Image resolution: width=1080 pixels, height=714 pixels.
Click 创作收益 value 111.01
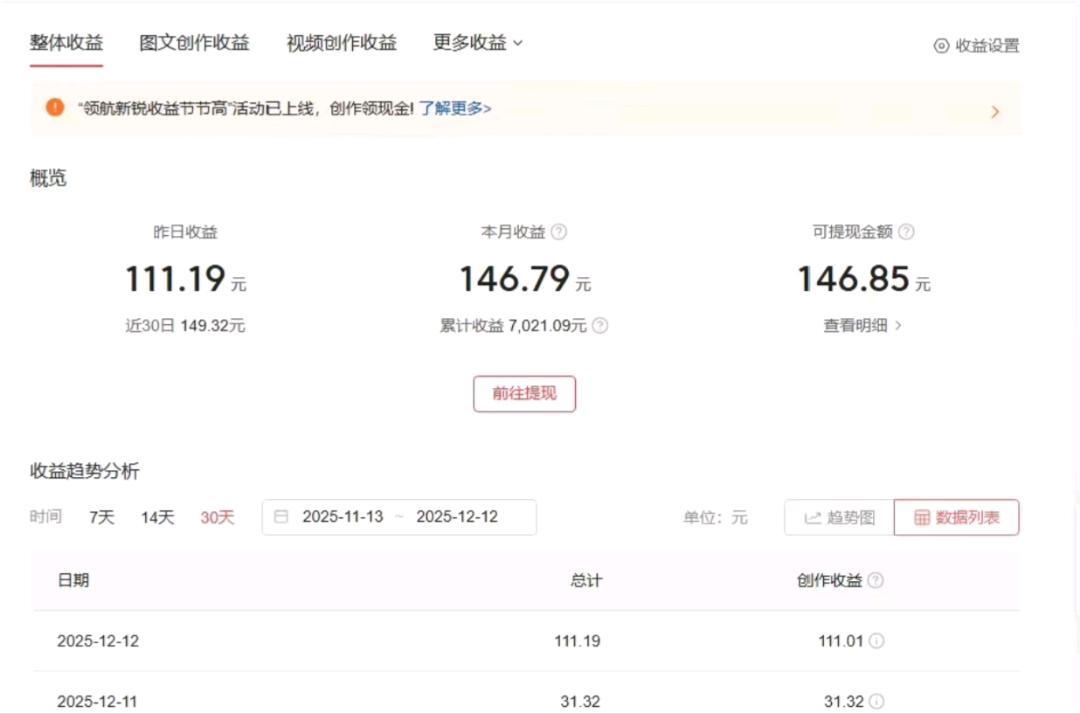tap(840, 641)
